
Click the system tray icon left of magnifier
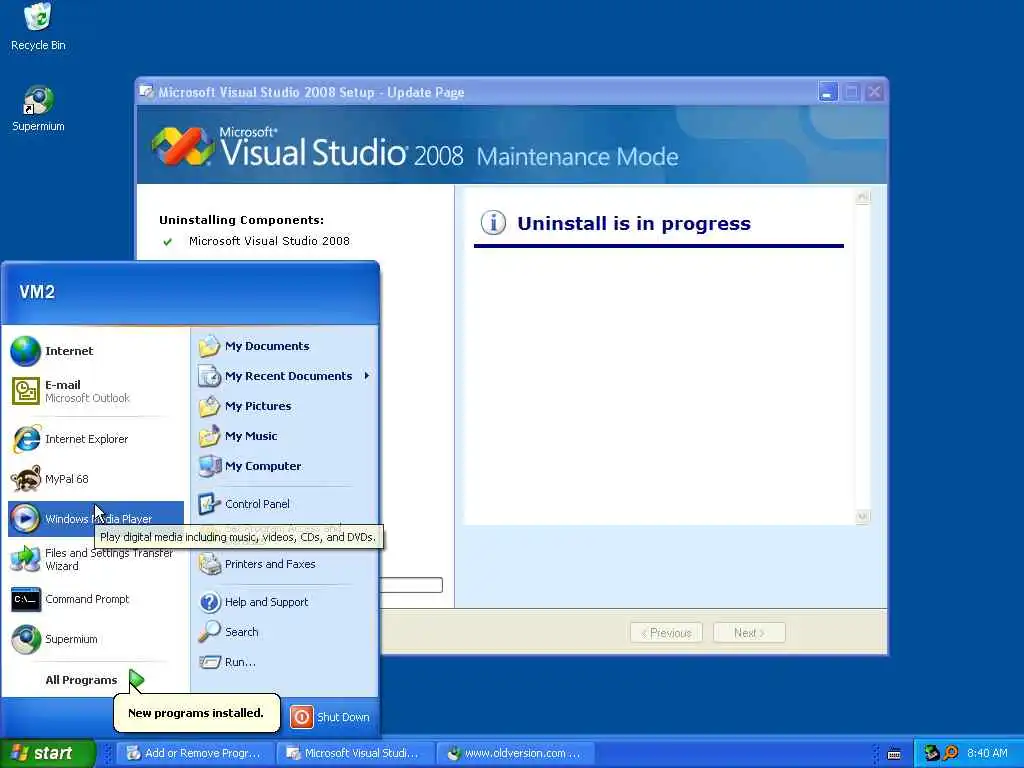pyautogui.click(x=932, y=753)
